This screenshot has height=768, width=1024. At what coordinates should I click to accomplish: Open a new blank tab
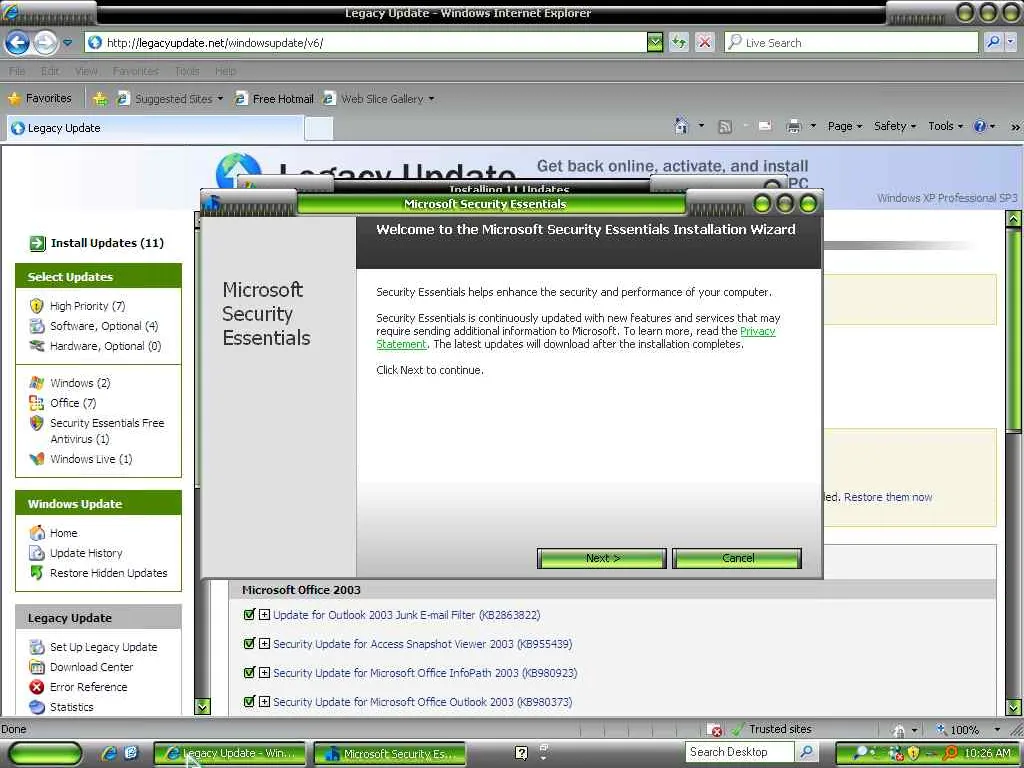(x=319, y=129)
